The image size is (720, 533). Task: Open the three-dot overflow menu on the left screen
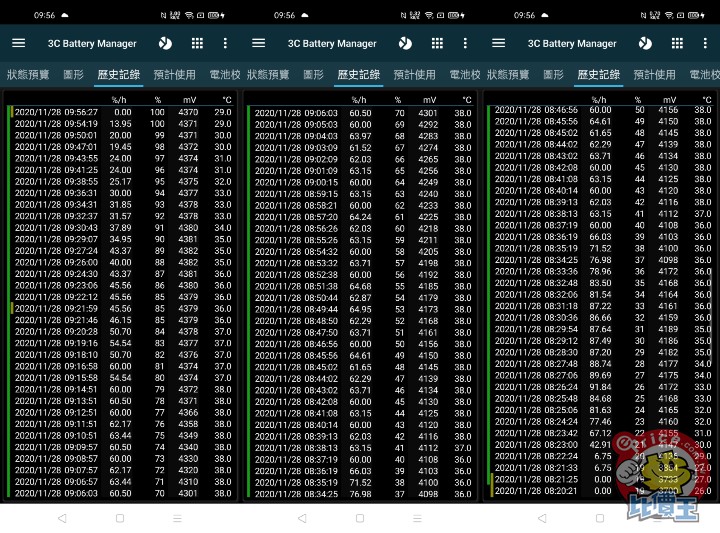(225, 43)
